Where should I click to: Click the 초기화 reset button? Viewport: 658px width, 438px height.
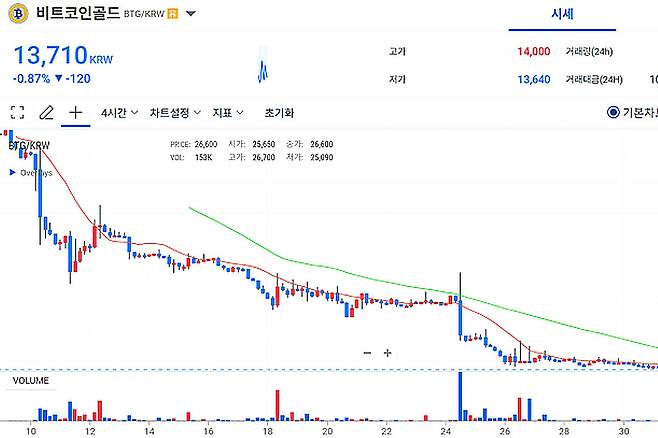pyautogui.click(x=279, y=112)
